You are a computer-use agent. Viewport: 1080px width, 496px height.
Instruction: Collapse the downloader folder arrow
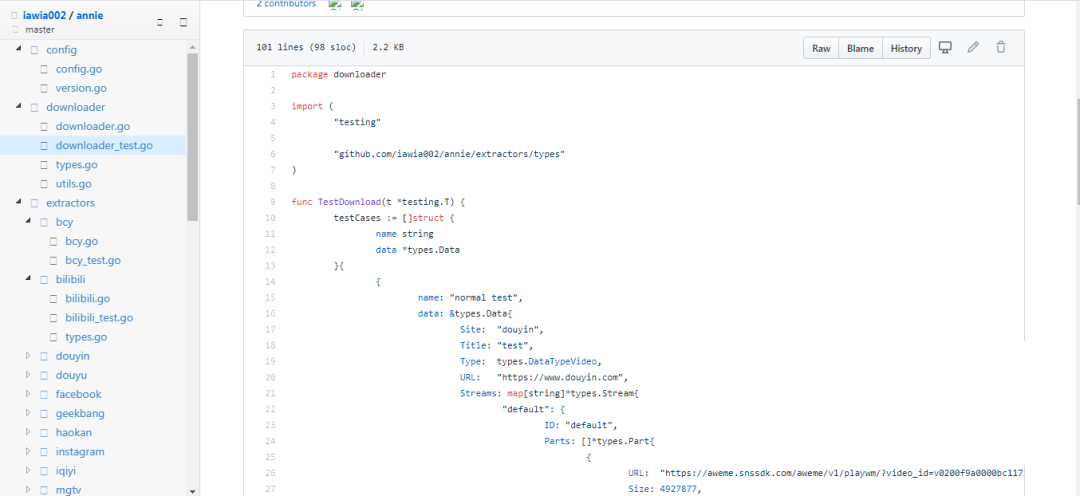pos(18,107)
